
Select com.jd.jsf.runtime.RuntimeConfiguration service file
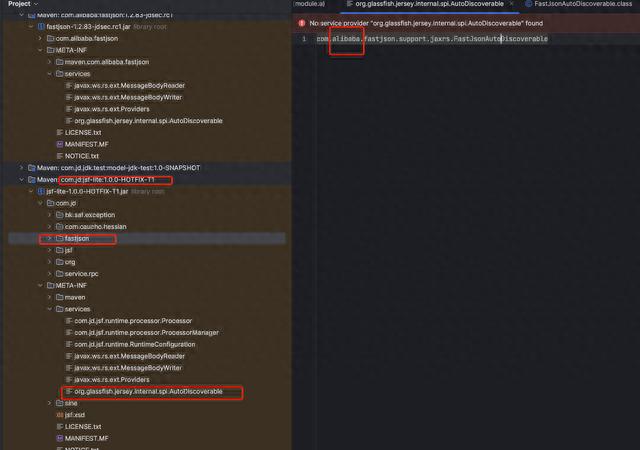135,345
